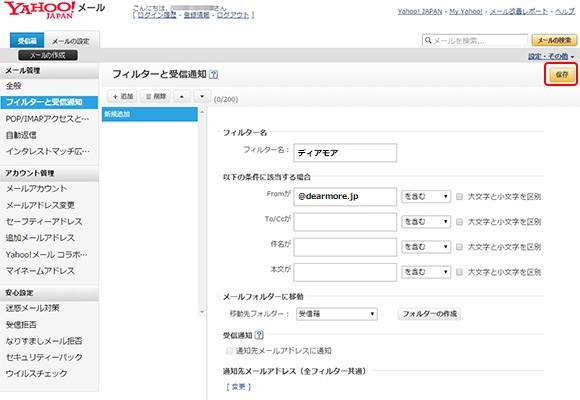Click the filter list scrollbar down arrow
The width and height of the screenshot is (580, 400).
[x=202, y=312]
